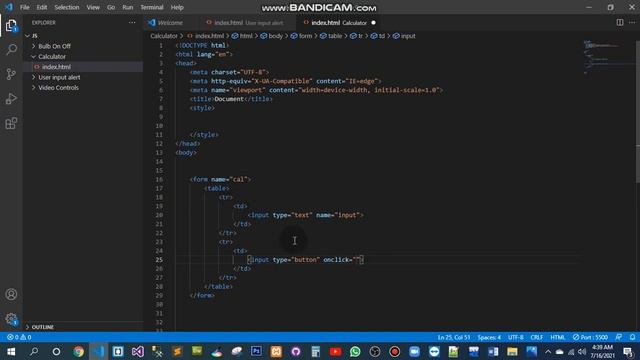Image resolution: width=640 pixels, height=360 pixels.
Task: Click Port : 5500 Live Server status
Action: click(x=590, y=337)
